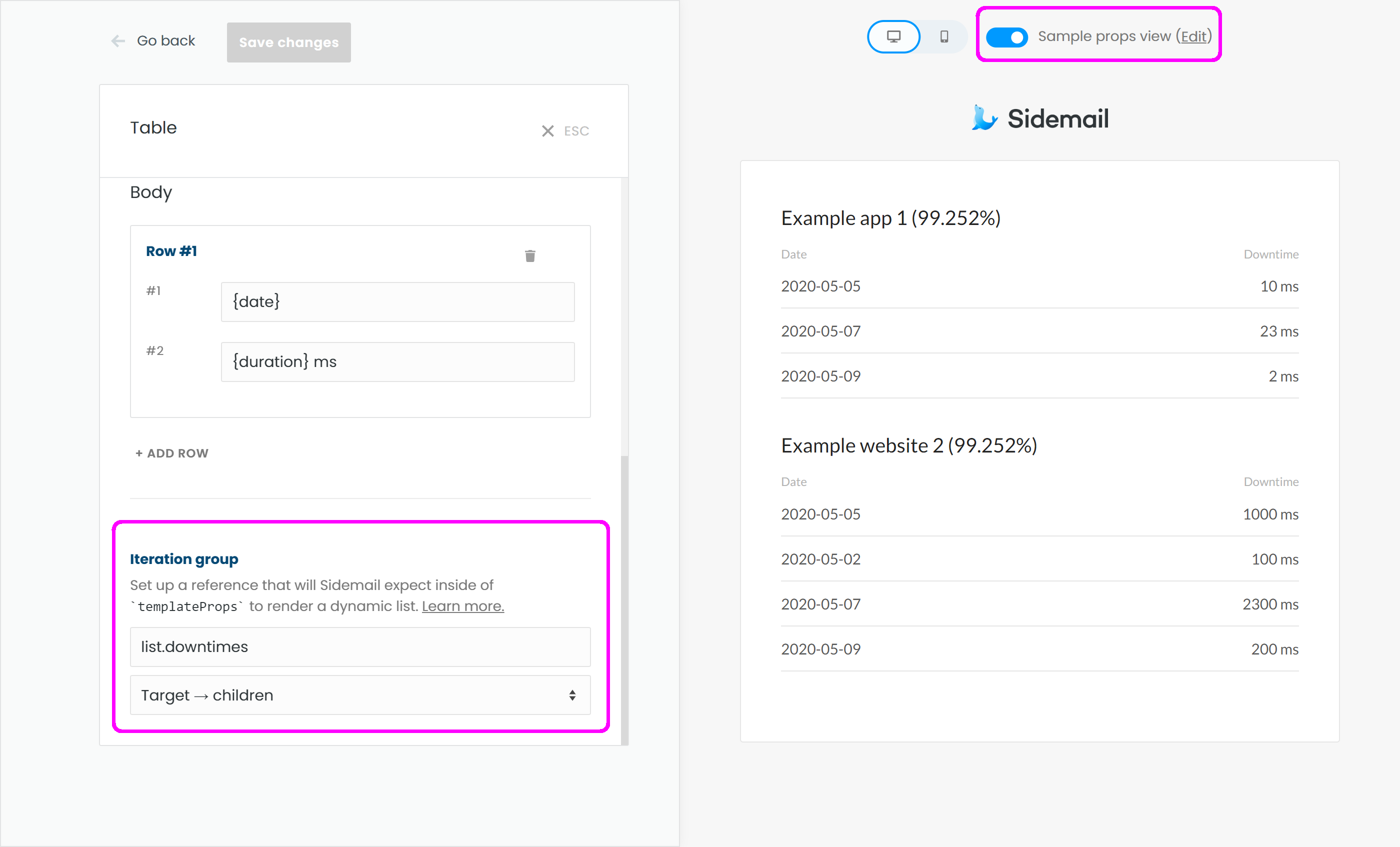
Task: Open the Target → children dropdown
Action: coord(360,695)
